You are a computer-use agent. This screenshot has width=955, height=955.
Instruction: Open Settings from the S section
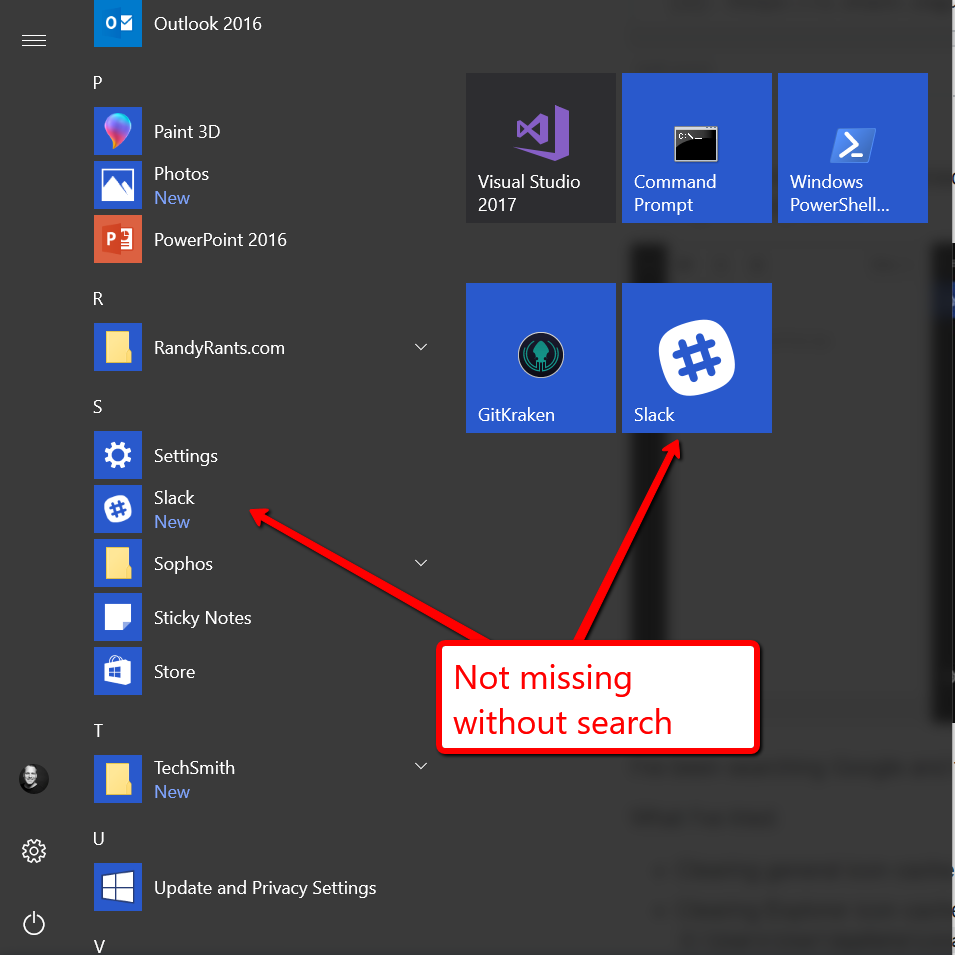coord(262,456)
